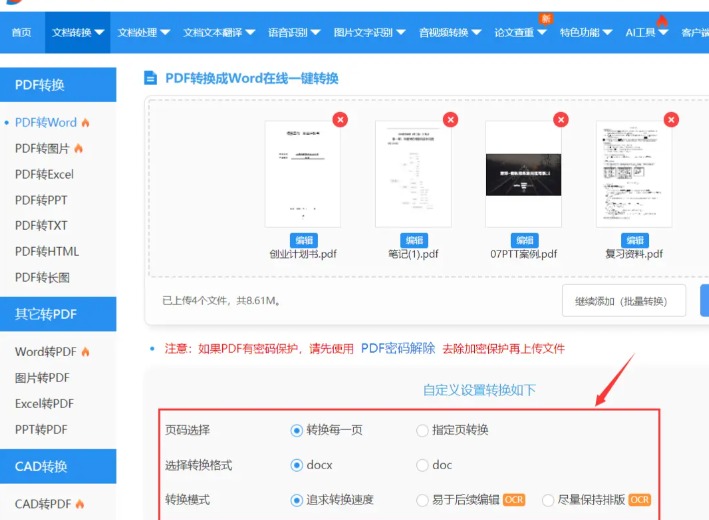Open Word转PDF in the sidebar

point(46,351)
